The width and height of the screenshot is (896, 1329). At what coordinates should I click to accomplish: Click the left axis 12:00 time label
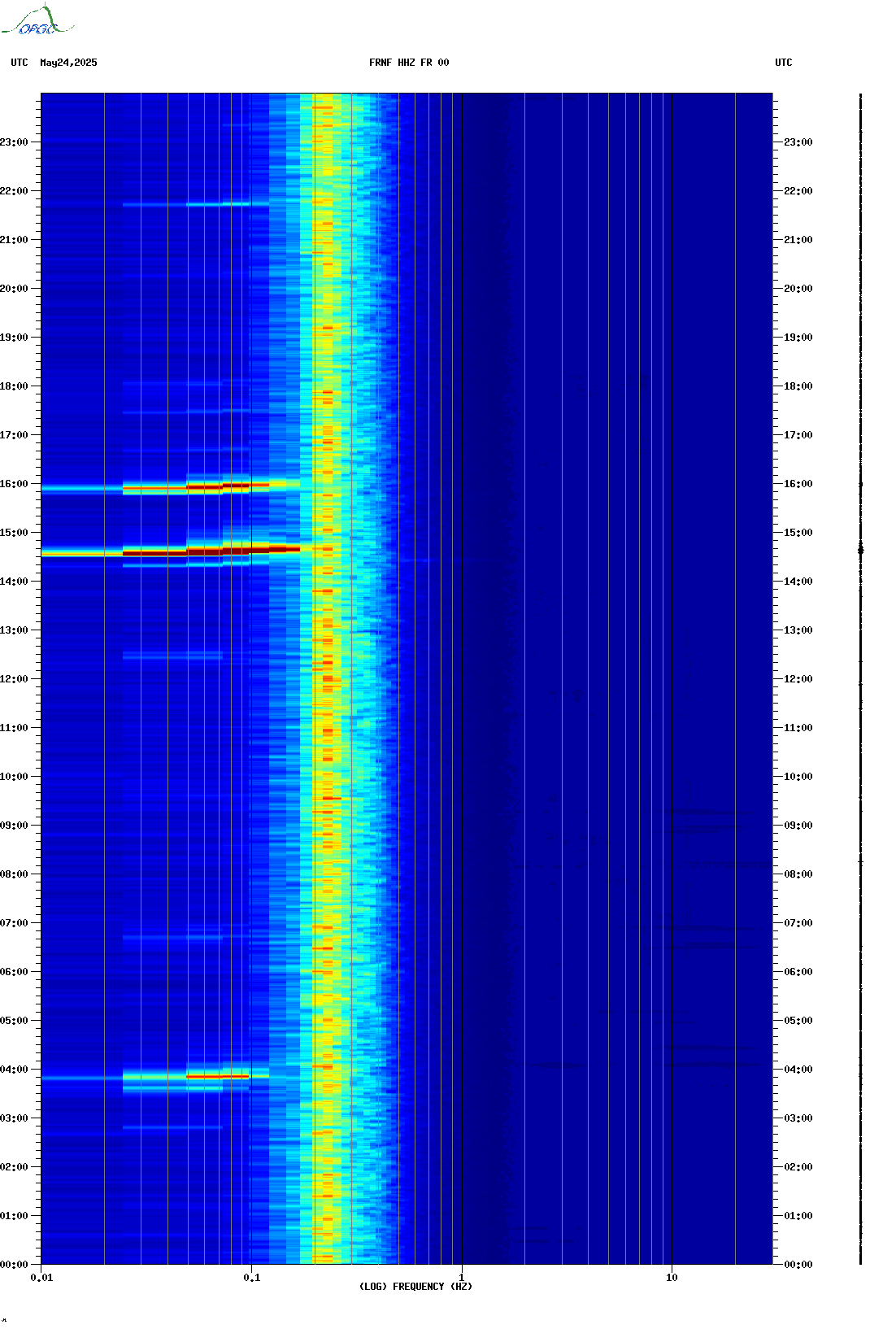coord(14,679)
